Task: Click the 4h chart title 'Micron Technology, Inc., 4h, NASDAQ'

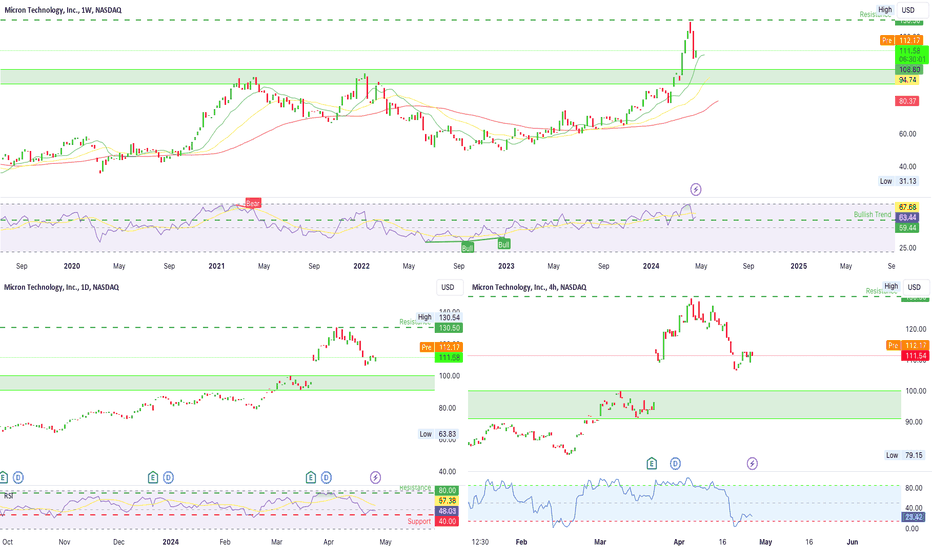Action: point(529,287)
